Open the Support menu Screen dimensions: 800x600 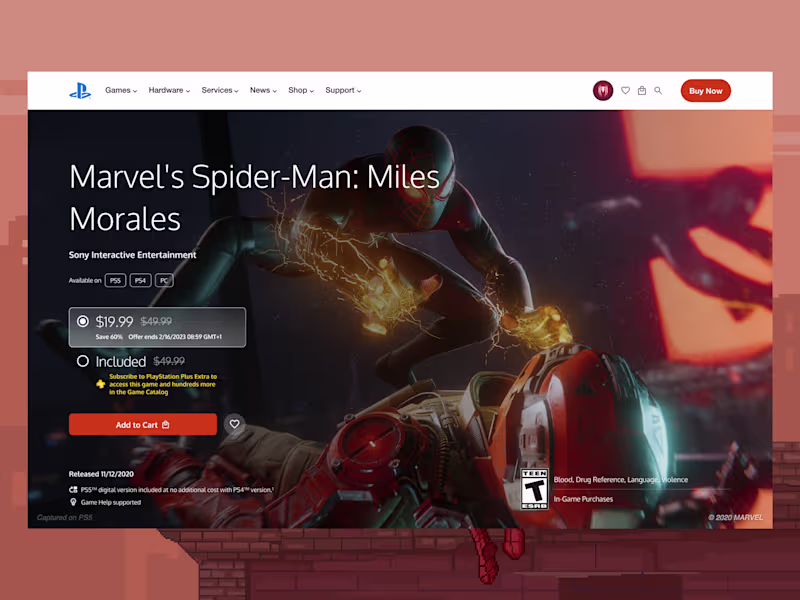click(343, 90)
